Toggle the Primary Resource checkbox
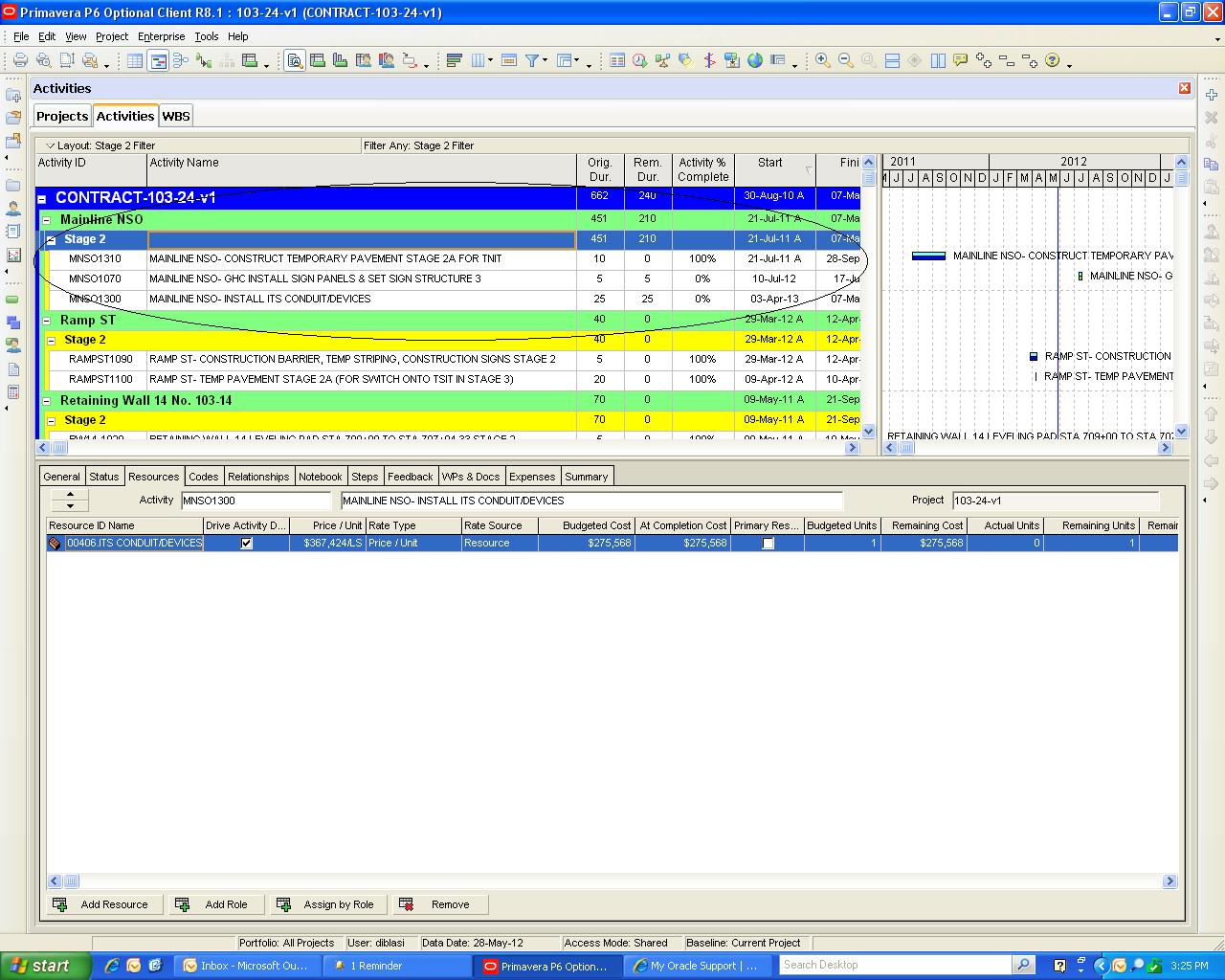1225x980 pixels. coord(768,543)
